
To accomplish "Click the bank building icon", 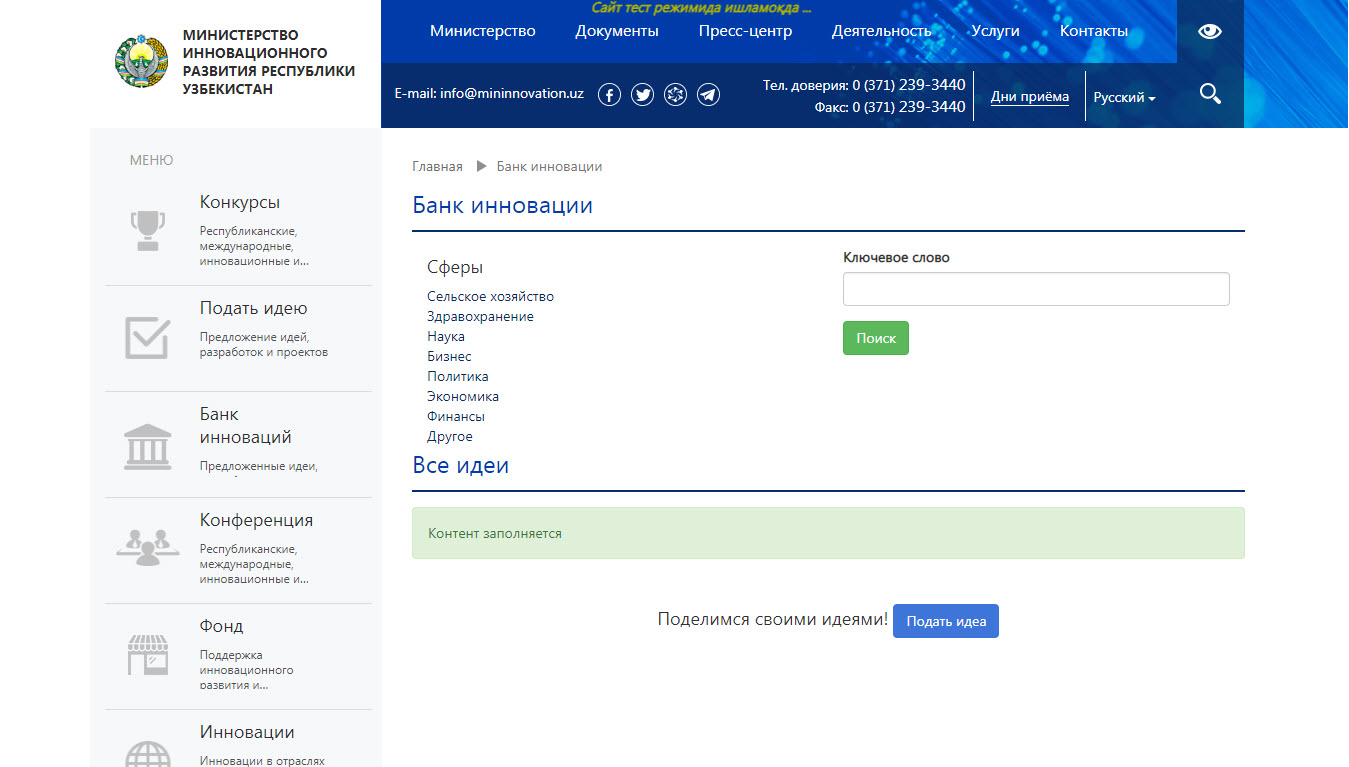I will tap(147, 446).
